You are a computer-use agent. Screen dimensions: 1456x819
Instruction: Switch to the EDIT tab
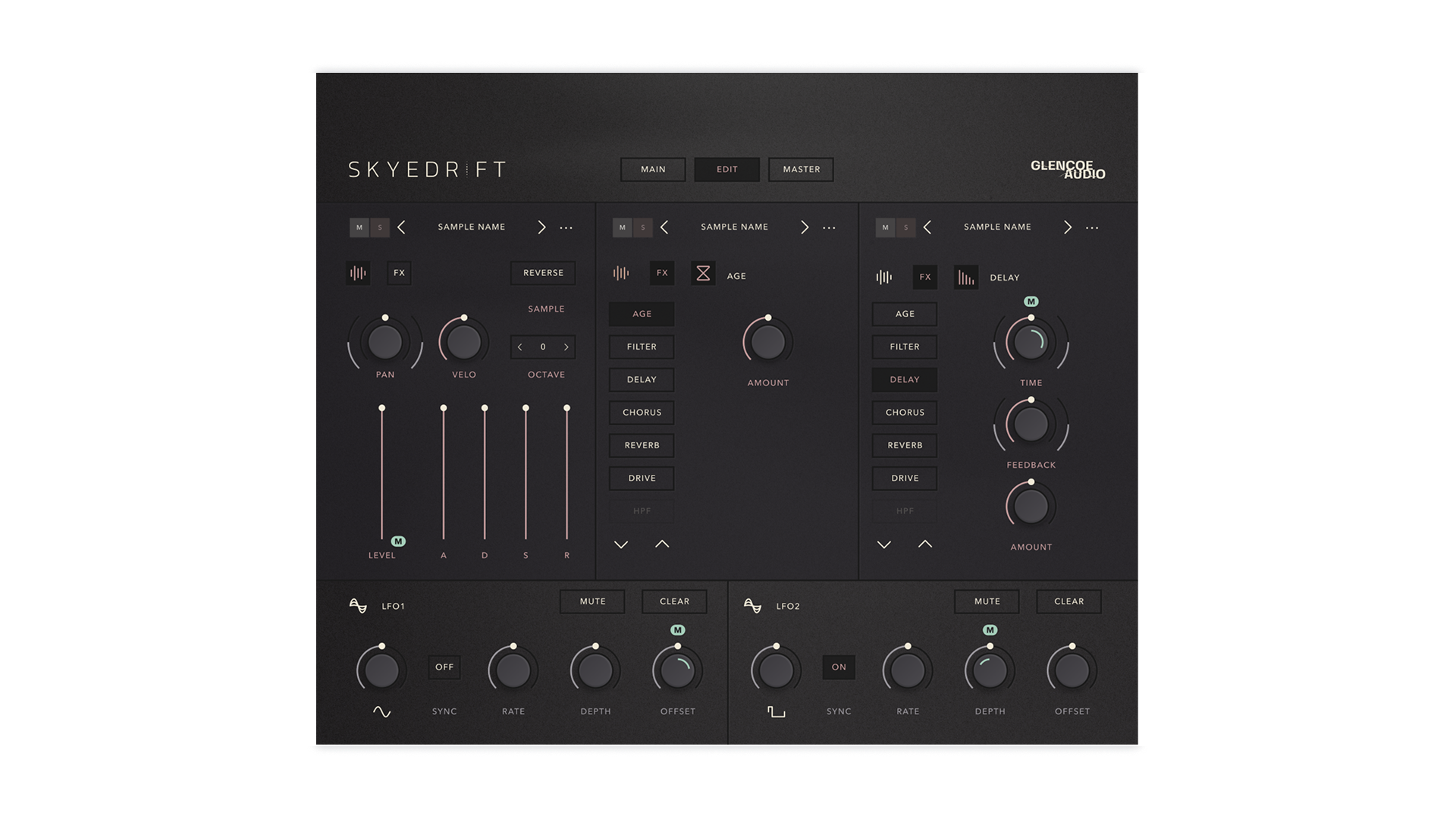[x=727, y=169]
